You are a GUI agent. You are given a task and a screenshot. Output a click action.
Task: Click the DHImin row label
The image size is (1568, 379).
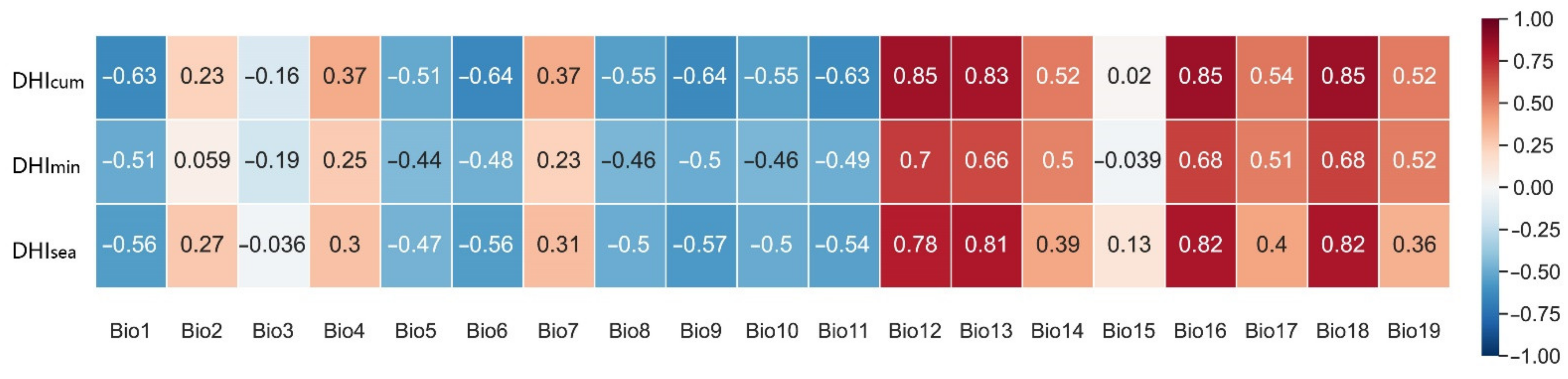pyautogui.click(x=46, y=165)
